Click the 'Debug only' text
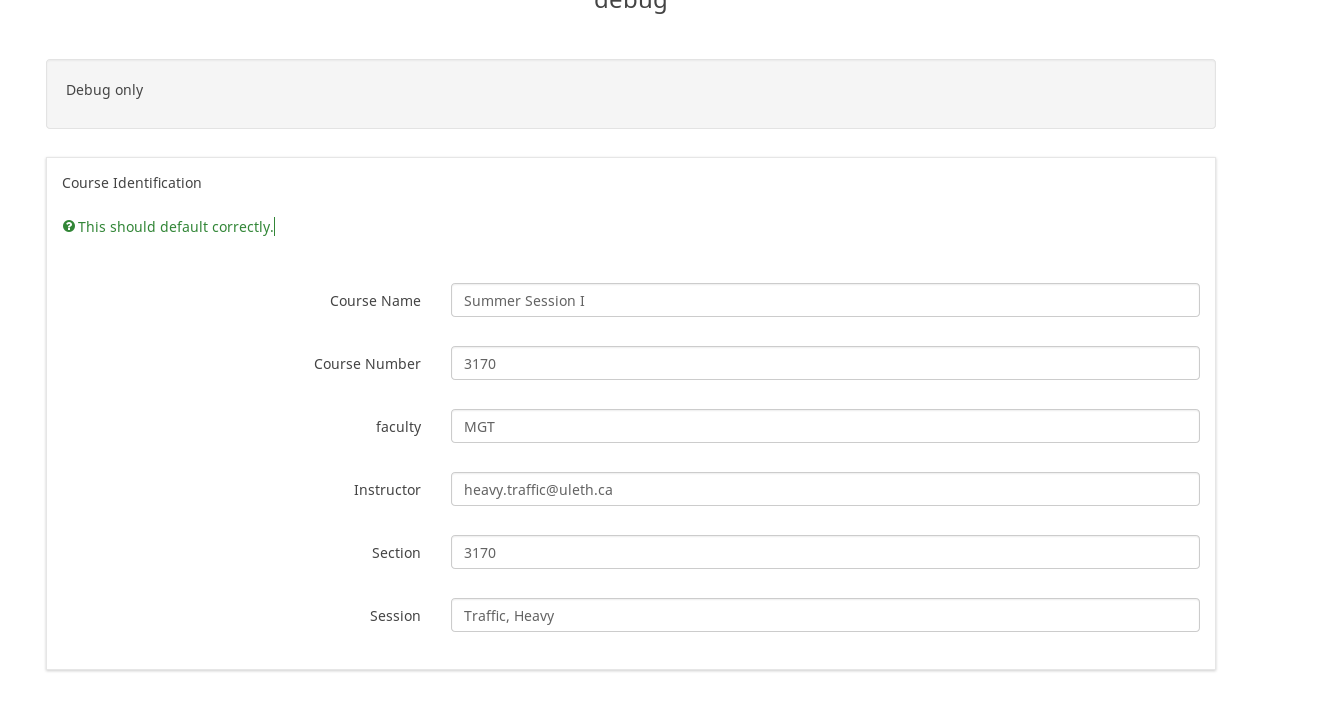Viewport: 1326px width, 705px height. [104, 90]
